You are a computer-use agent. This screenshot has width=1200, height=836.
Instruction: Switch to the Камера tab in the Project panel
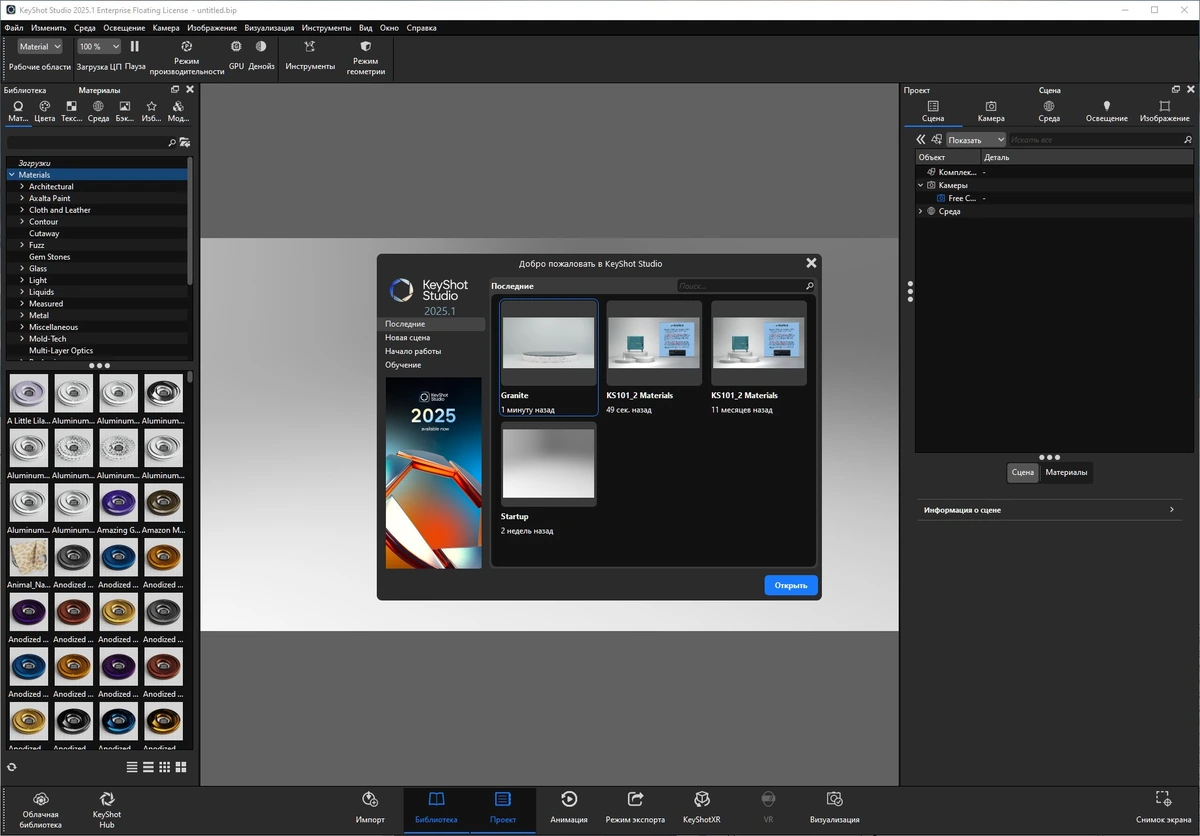[991, 111]
